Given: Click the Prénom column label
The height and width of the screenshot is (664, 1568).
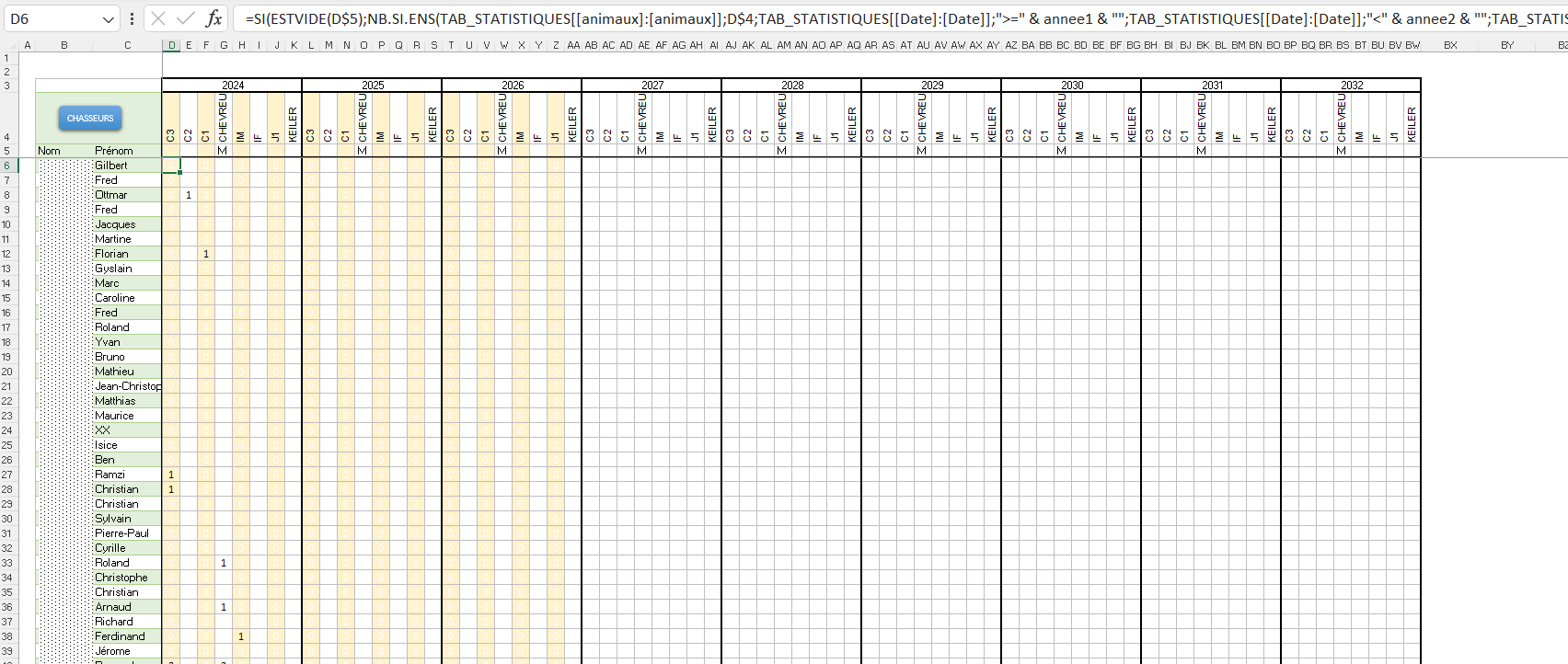Looking at the screenshot, I should pos(114,151).
